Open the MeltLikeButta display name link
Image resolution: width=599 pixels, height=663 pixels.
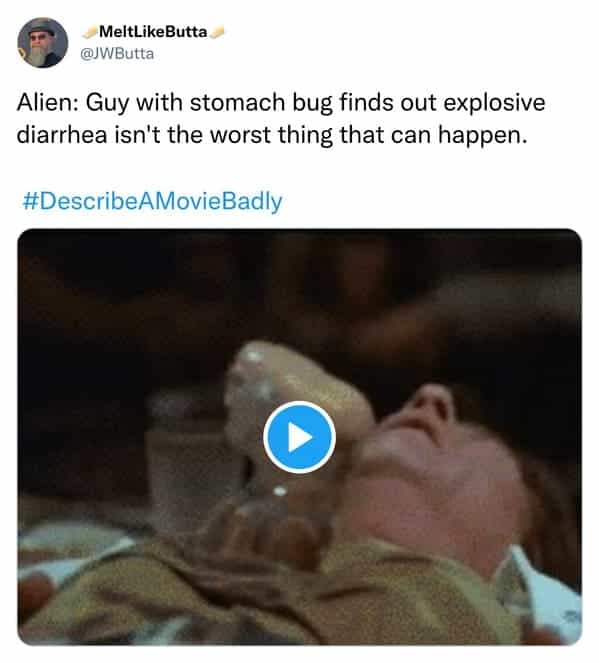pos(153,32)
